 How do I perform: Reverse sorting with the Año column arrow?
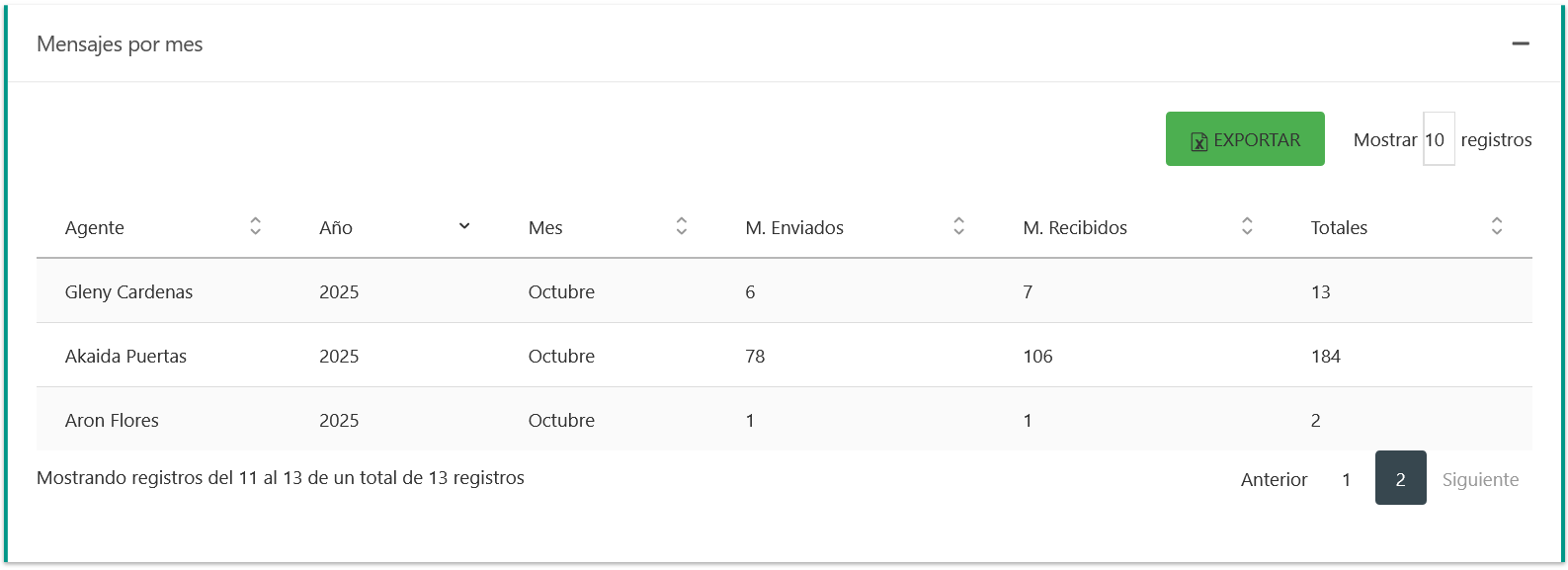click(464, 225)
